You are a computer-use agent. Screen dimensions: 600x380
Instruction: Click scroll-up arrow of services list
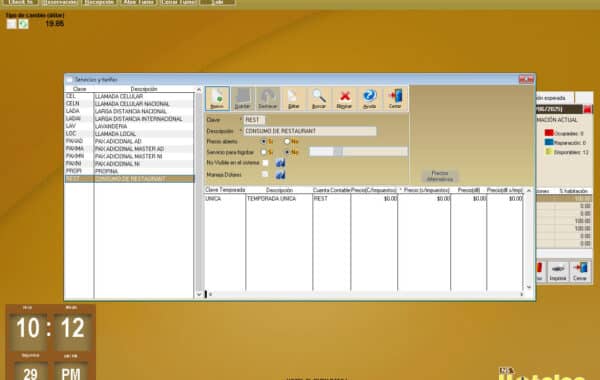[199, 89]
